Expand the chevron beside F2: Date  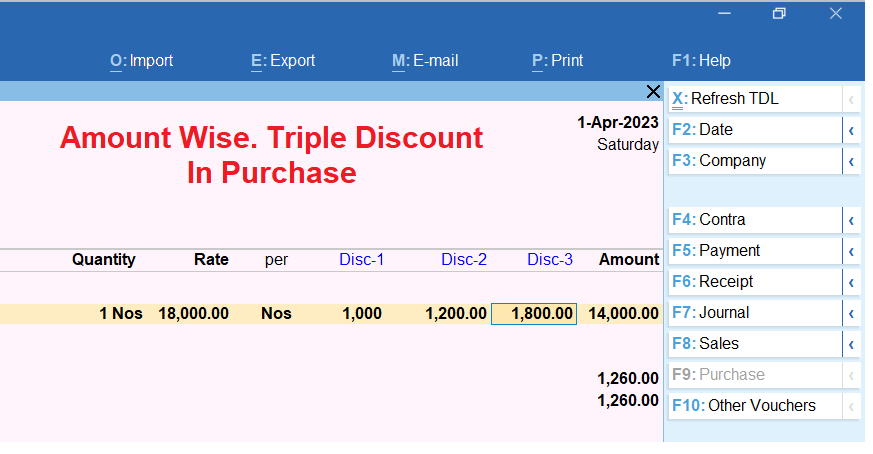pyautogui.click(x=851, y=130)
